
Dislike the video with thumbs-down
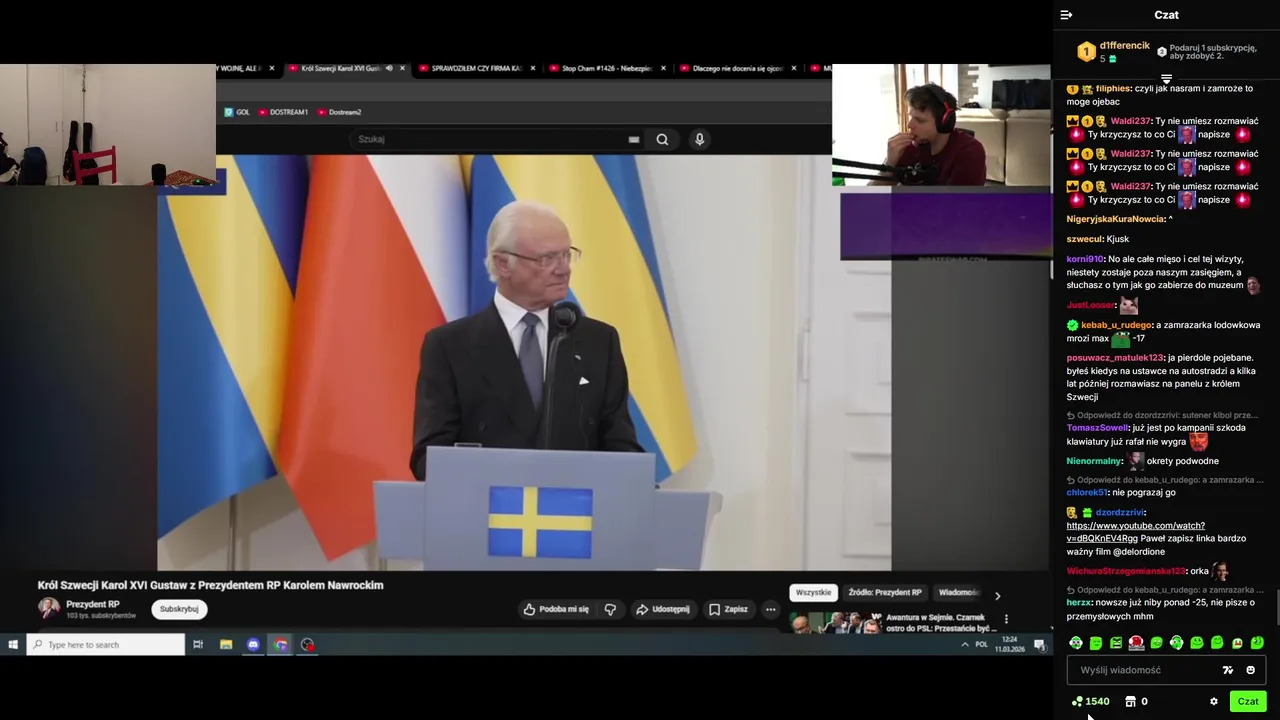(610, 609)
